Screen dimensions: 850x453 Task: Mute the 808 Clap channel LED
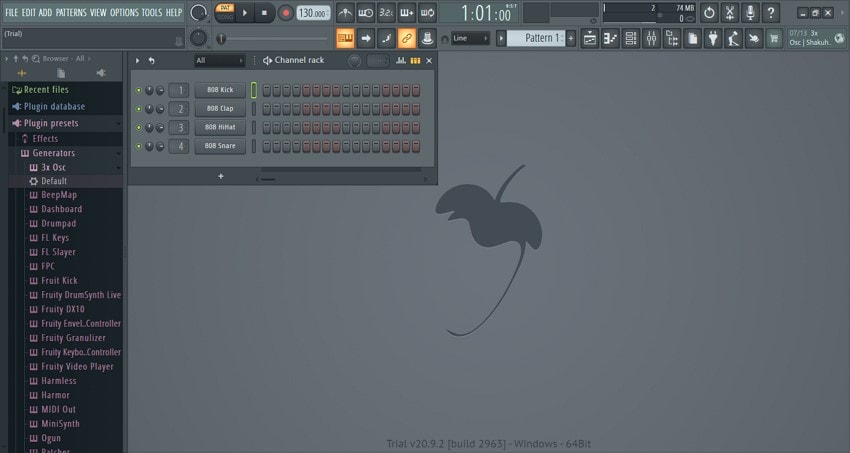click(139, 109)
